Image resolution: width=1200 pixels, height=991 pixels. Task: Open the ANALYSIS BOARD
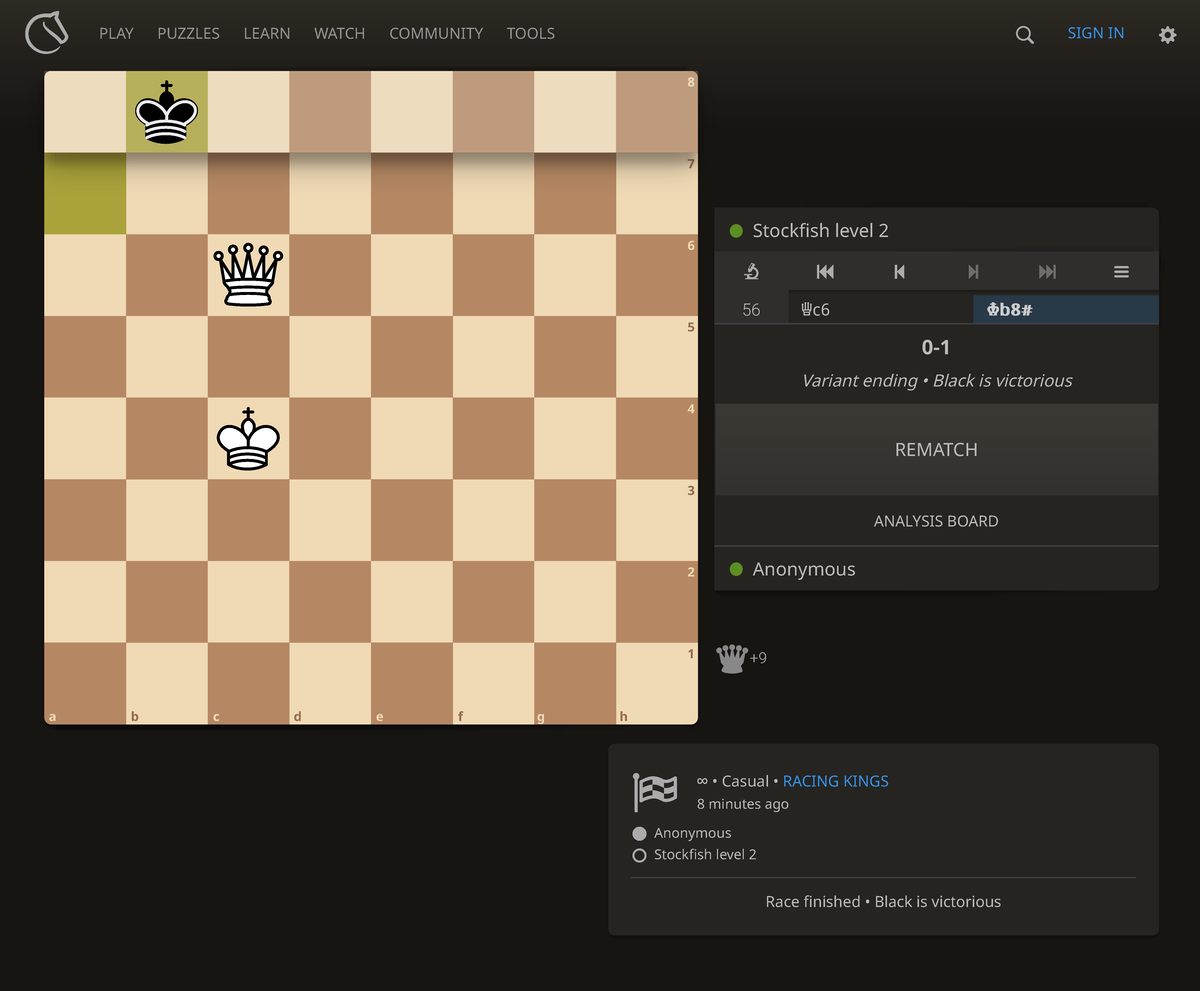coord(936,520)
